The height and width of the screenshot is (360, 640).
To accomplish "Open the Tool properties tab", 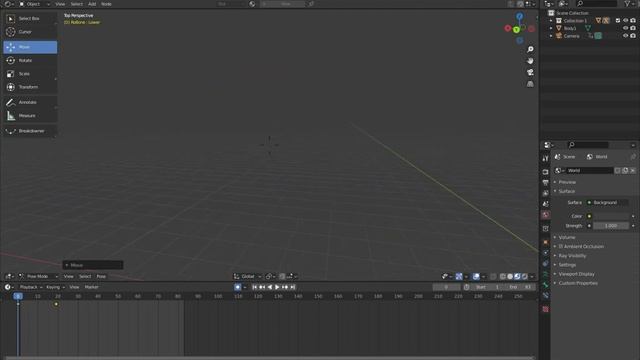I will (545, 158).
